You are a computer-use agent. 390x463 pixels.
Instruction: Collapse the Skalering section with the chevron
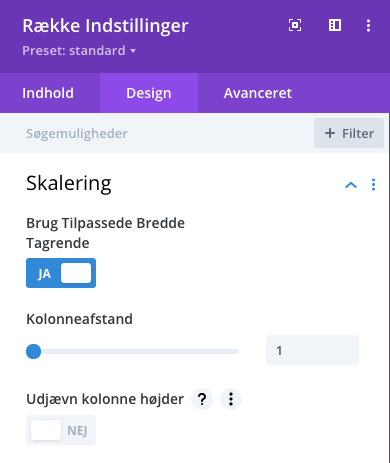351,185
